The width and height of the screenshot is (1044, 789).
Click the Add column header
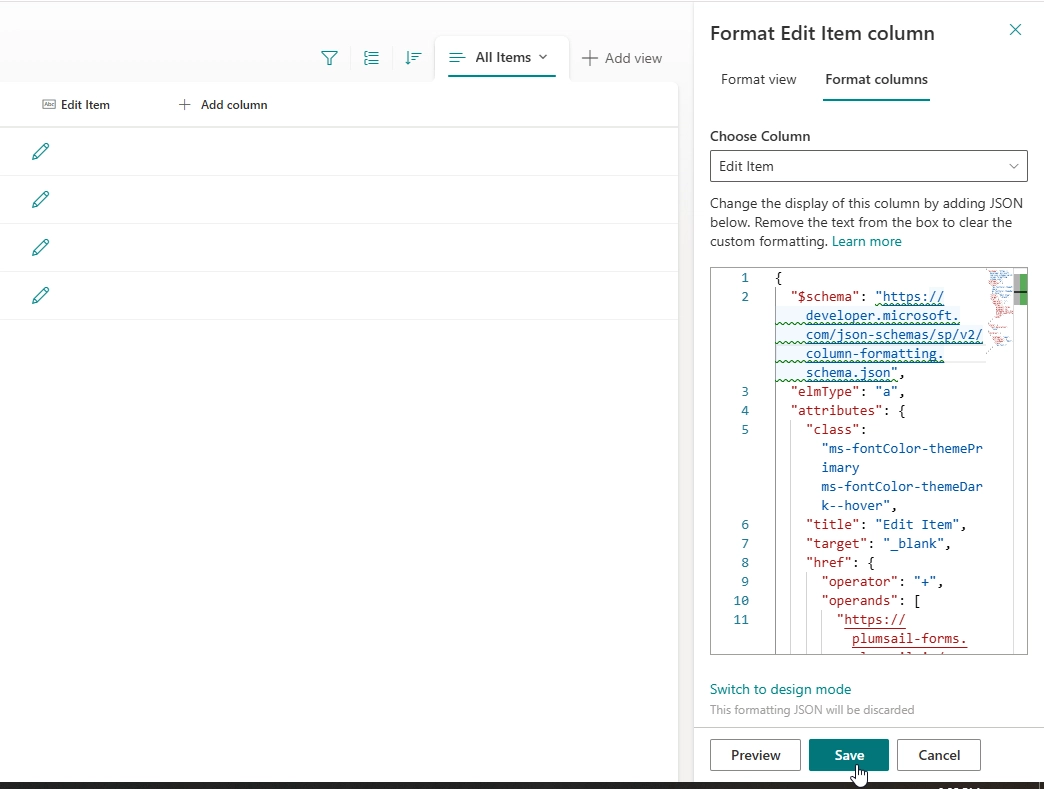click(x=223, y=105)
